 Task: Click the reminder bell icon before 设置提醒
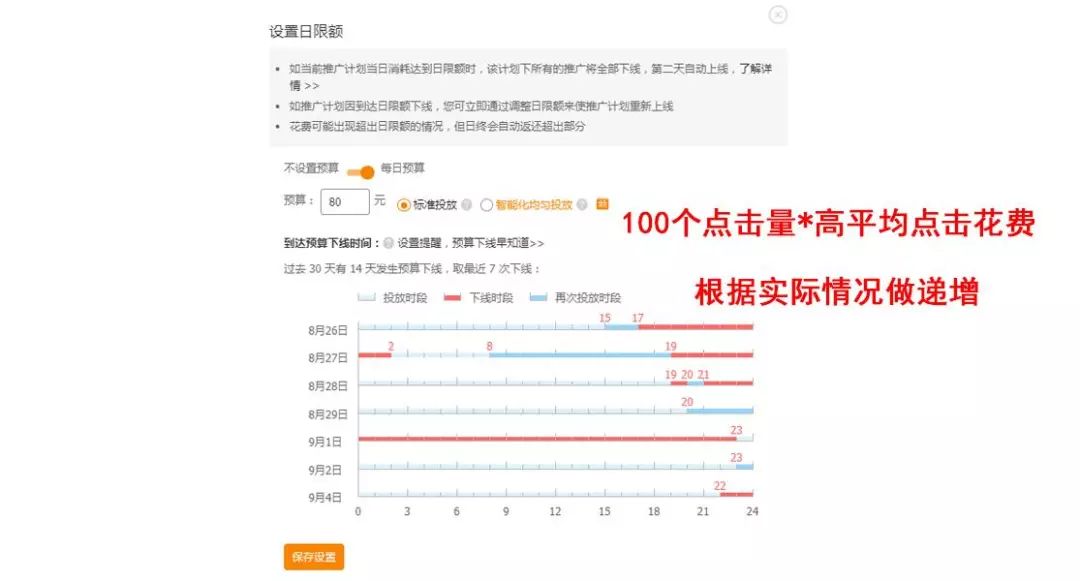[x=387, y=241]
